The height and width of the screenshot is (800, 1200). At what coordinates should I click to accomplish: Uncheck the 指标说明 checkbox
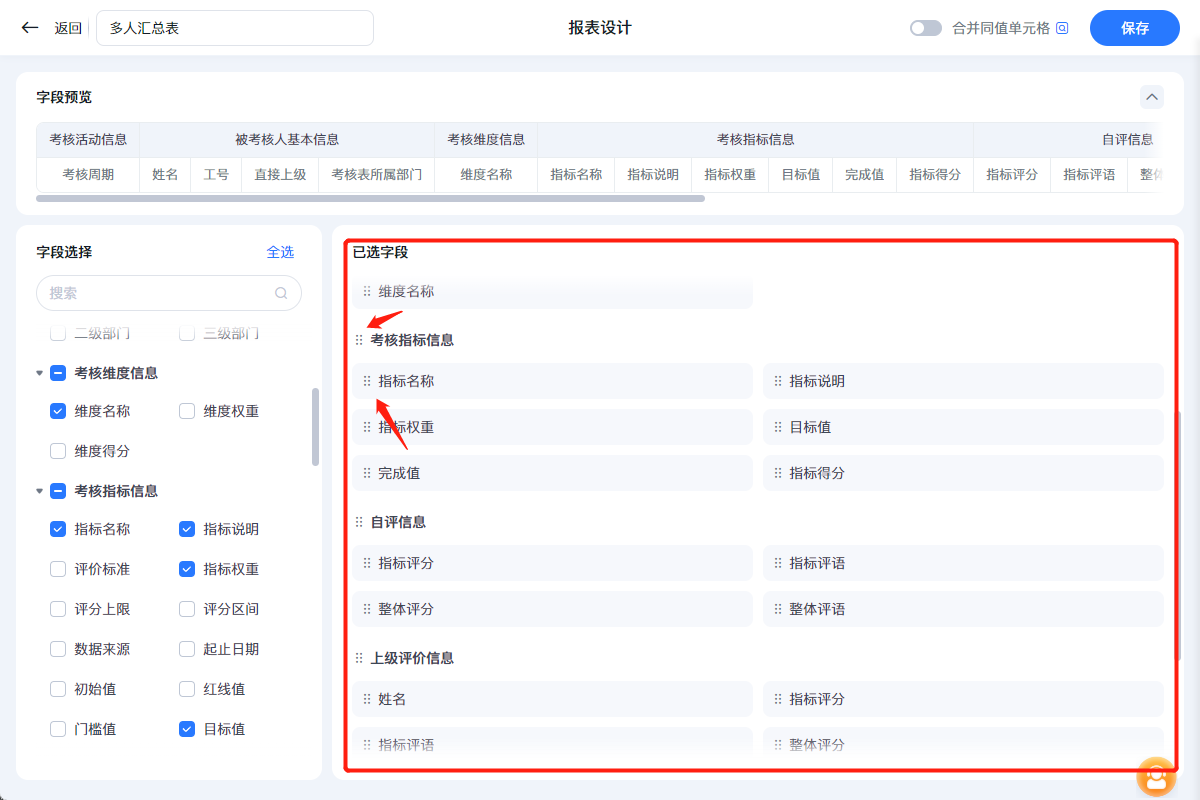pos(186,528)
